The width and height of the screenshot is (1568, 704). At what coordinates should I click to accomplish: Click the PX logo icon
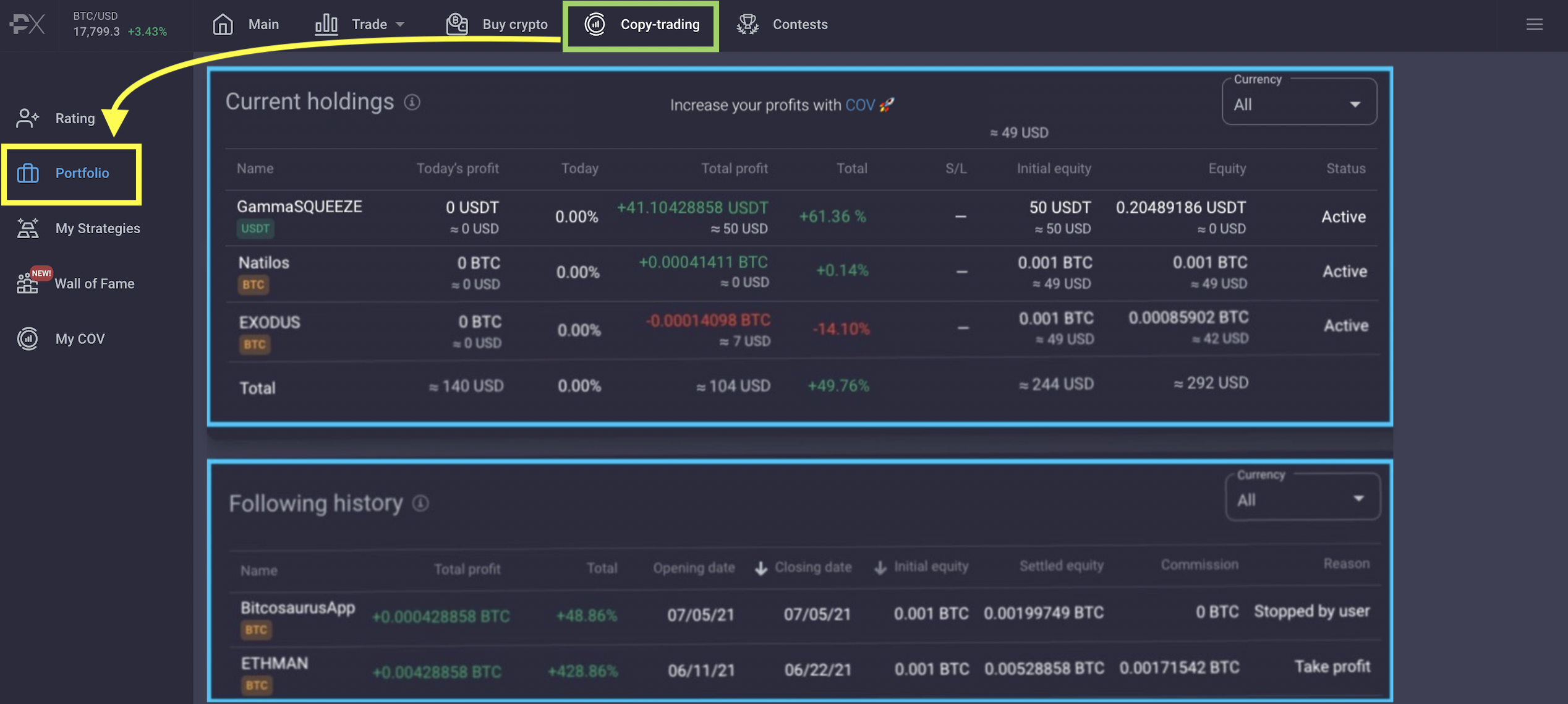(28, 25)
